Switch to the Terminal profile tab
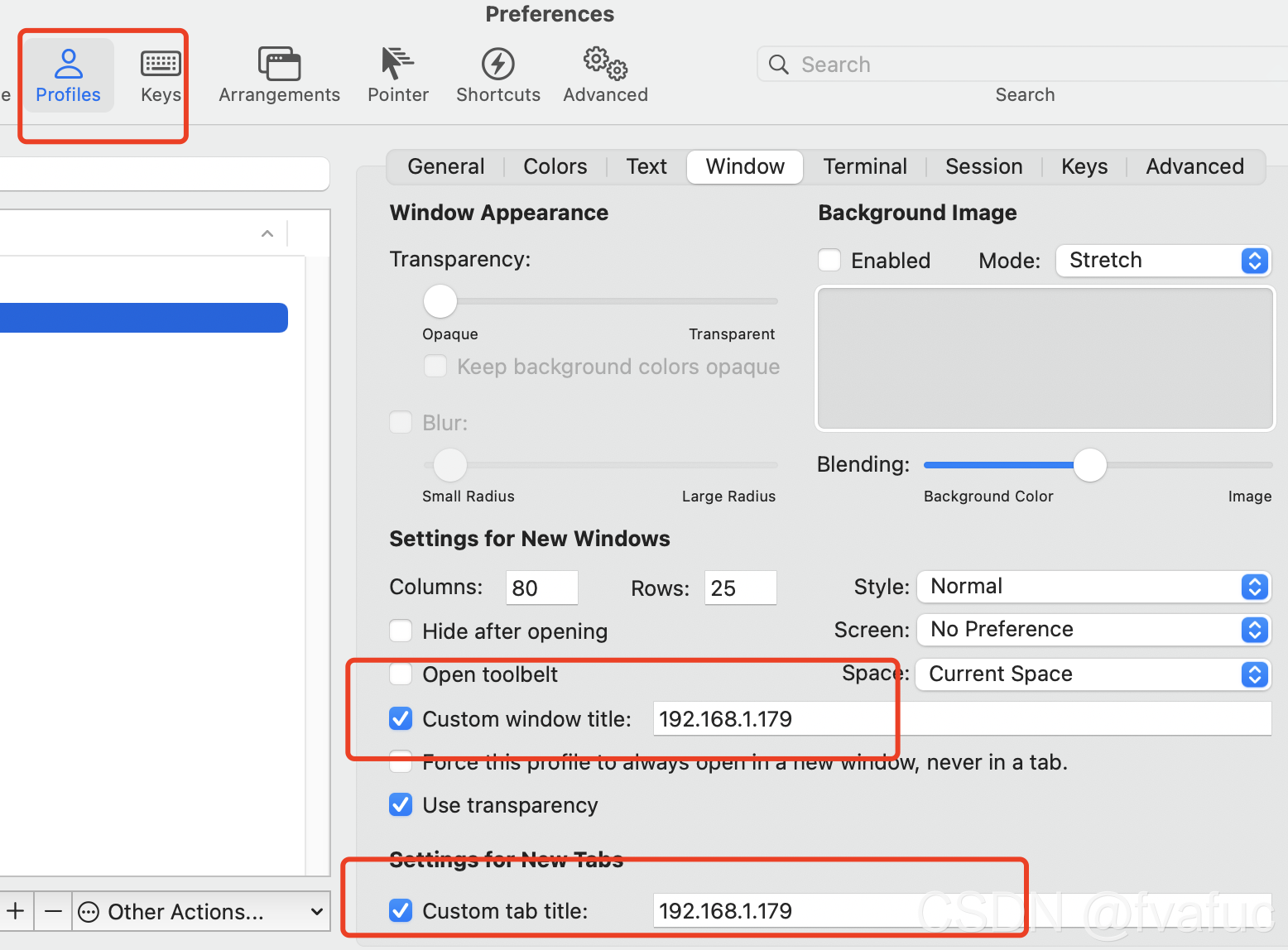Viewport: 1288px width, 950px height. coord(865,166)
